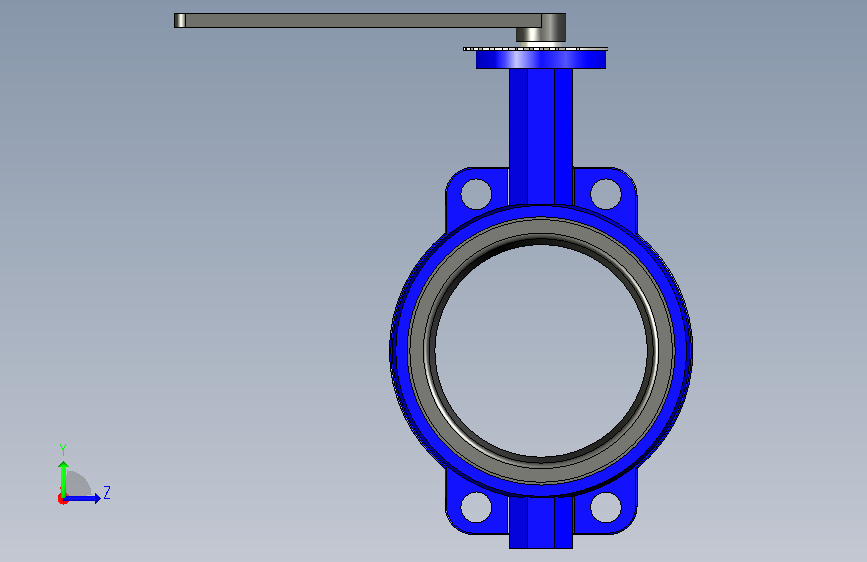Image resolution: width=867 pixels, height=562 pixels.
Task: Select the top-left bolt hole of the valve body
Action: click(476, 194)
